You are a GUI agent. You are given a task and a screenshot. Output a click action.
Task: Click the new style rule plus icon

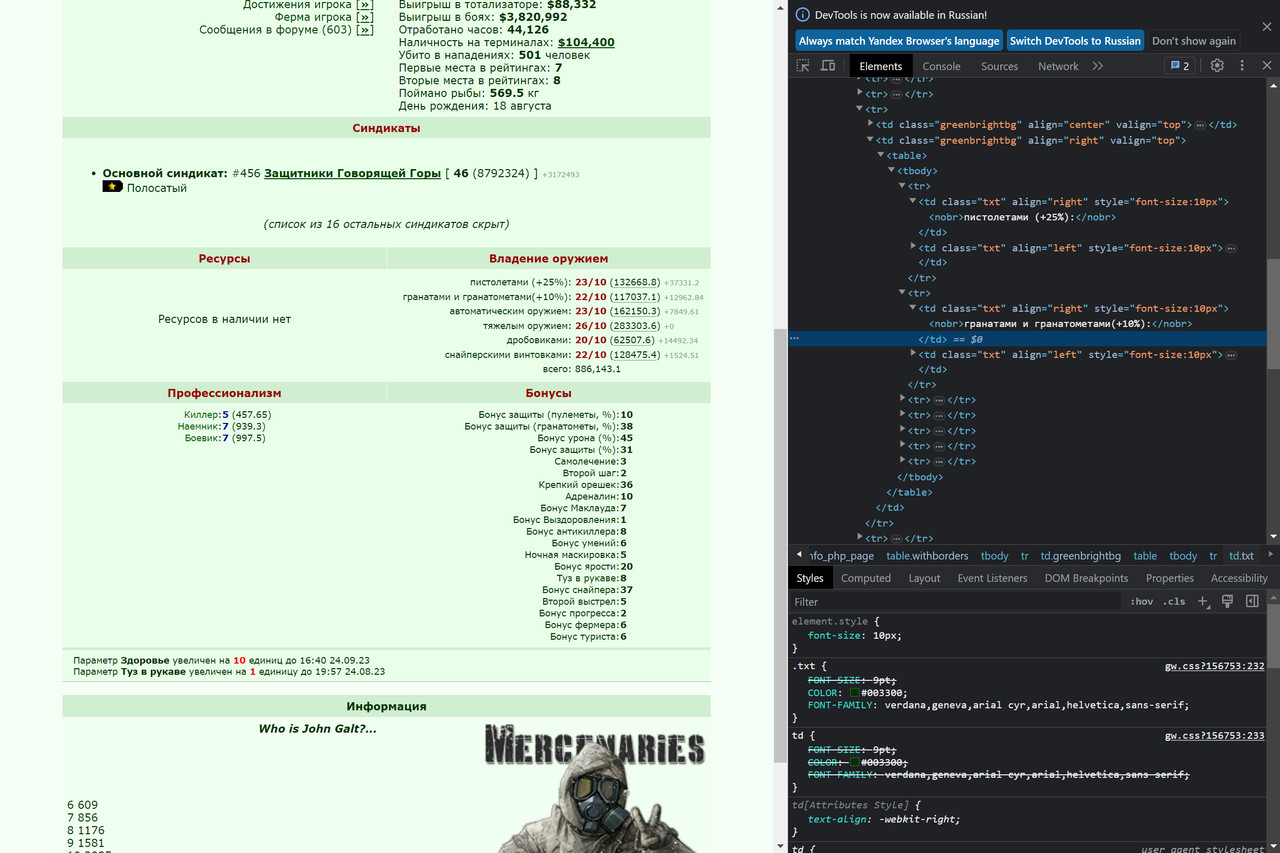(1203, 601)
